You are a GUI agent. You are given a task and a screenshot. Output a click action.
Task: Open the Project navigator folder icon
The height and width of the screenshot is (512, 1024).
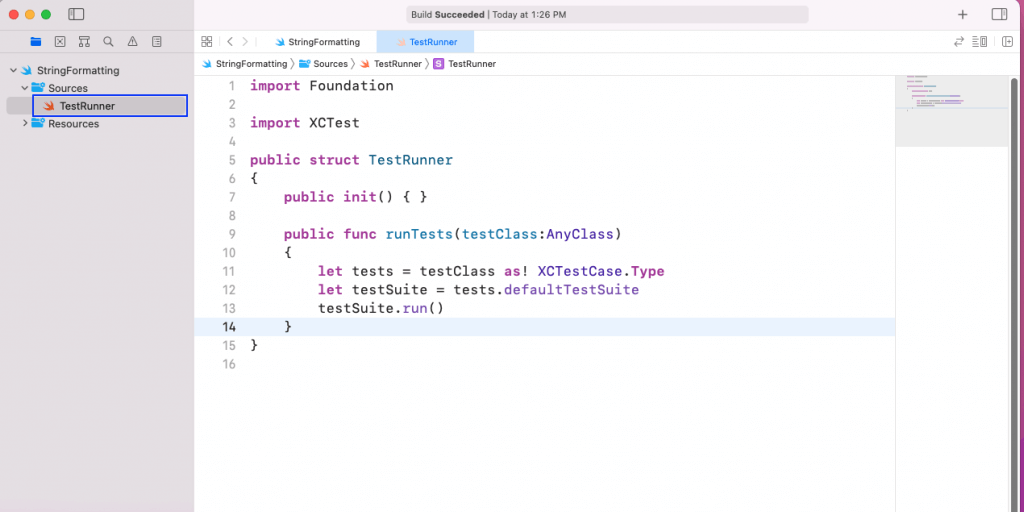(36, 42)
